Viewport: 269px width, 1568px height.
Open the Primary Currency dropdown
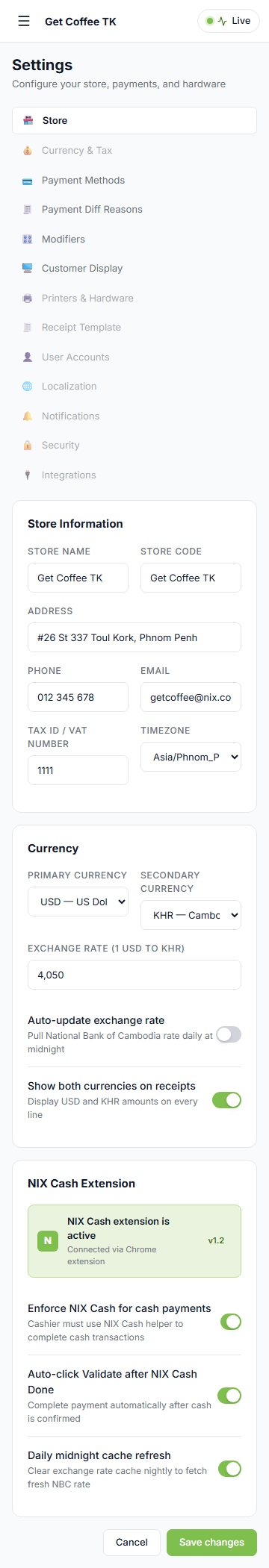click(78, 902)
